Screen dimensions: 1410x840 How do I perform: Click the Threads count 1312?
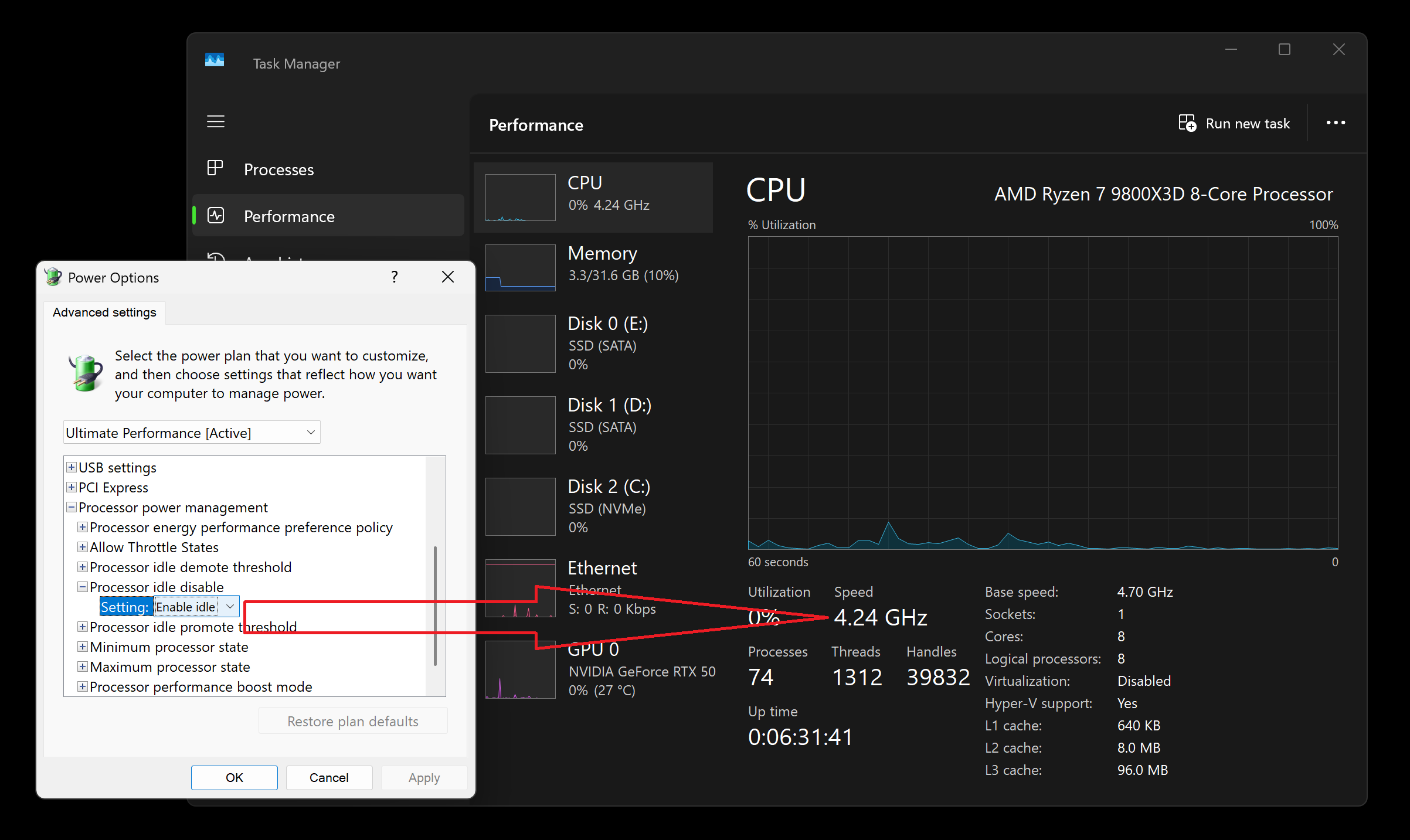point(857,677)
